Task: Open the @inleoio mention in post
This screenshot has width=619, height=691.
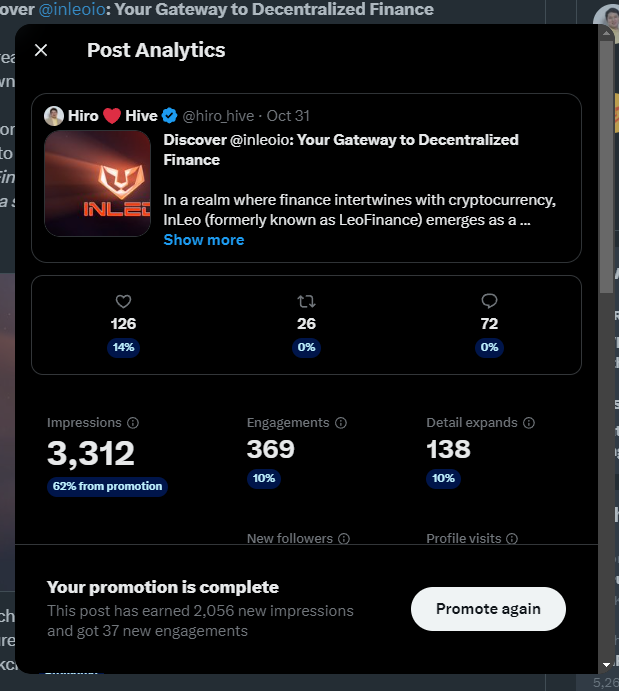Action: [x=261, y=140]
